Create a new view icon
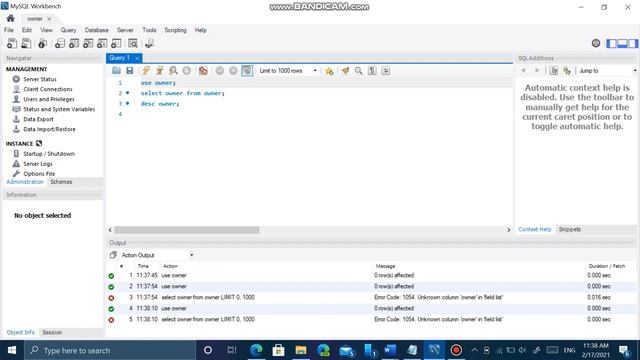Screen dimensions: 640x360 [88, 43]
